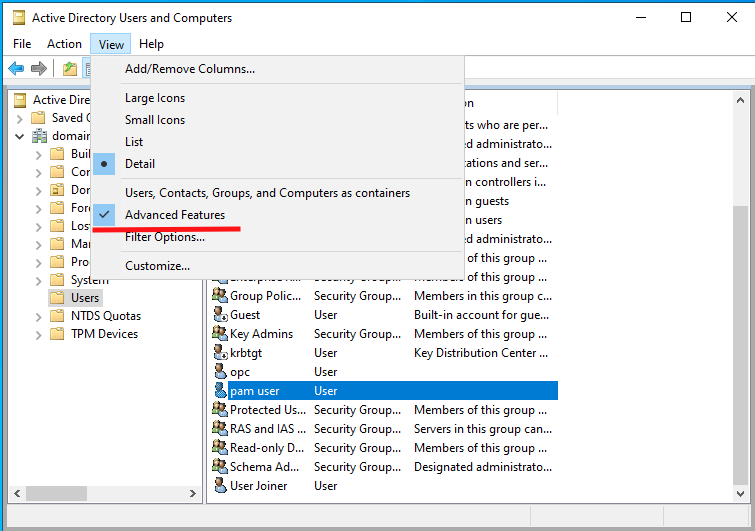Click the User Joiner user icon
This screenshot has height=531, width=755.
(x=220, y=485)
